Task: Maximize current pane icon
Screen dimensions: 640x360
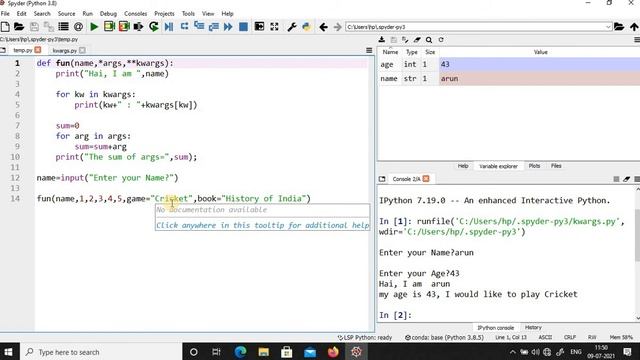Action: point(259,27)
